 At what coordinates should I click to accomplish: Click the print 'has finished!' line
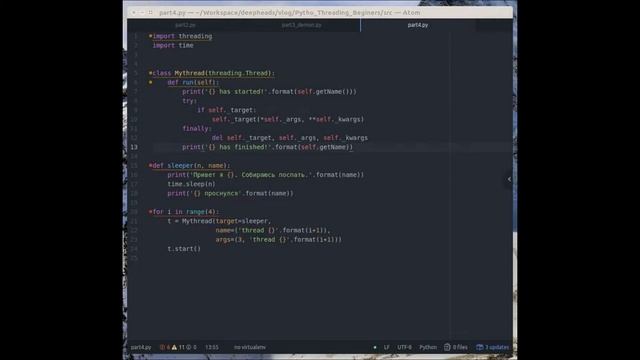(267, 147)
